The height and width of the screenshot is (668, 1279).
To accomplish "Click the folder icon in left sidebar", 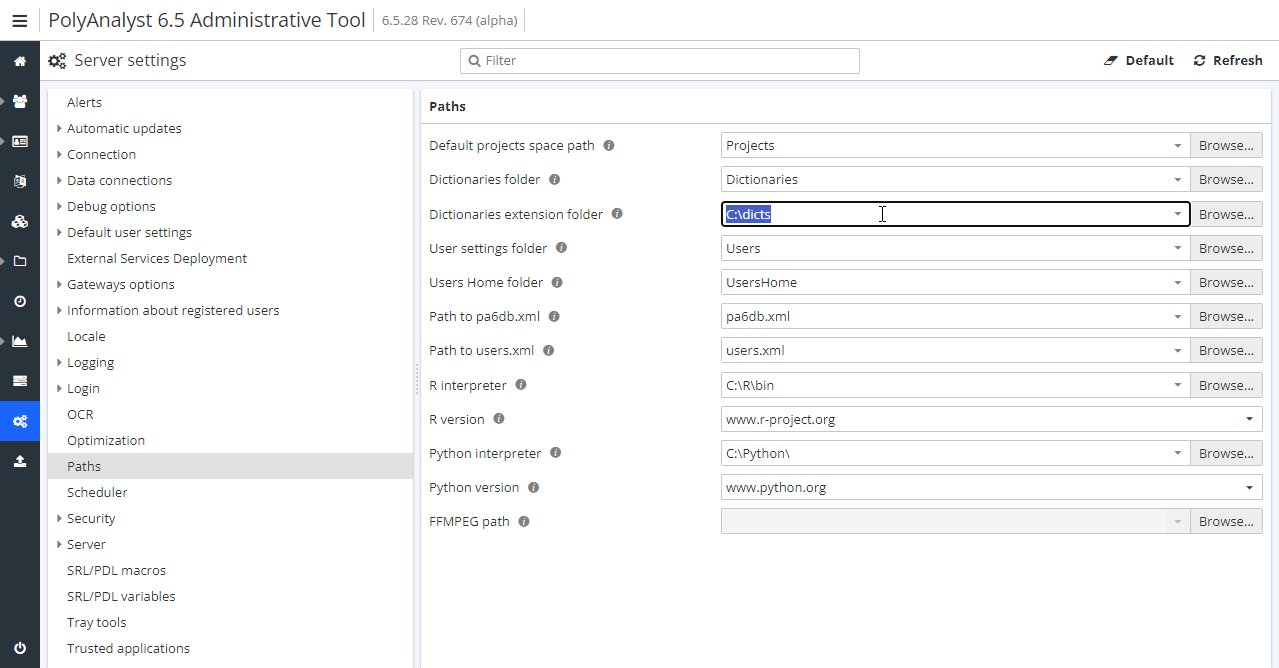I will coord(20,261).
